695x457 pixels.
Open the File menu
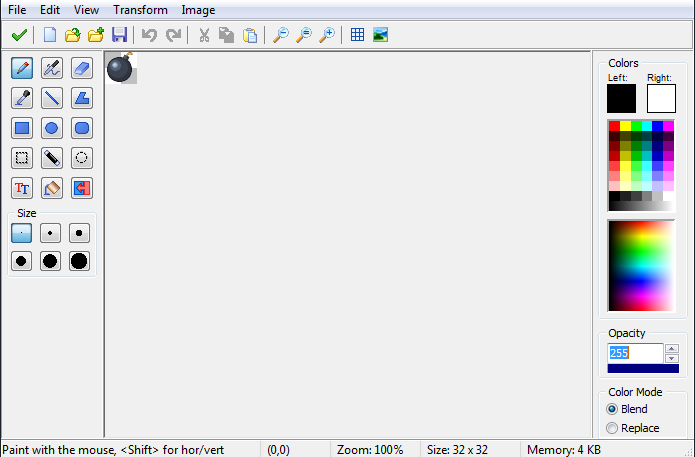(17, 9)
